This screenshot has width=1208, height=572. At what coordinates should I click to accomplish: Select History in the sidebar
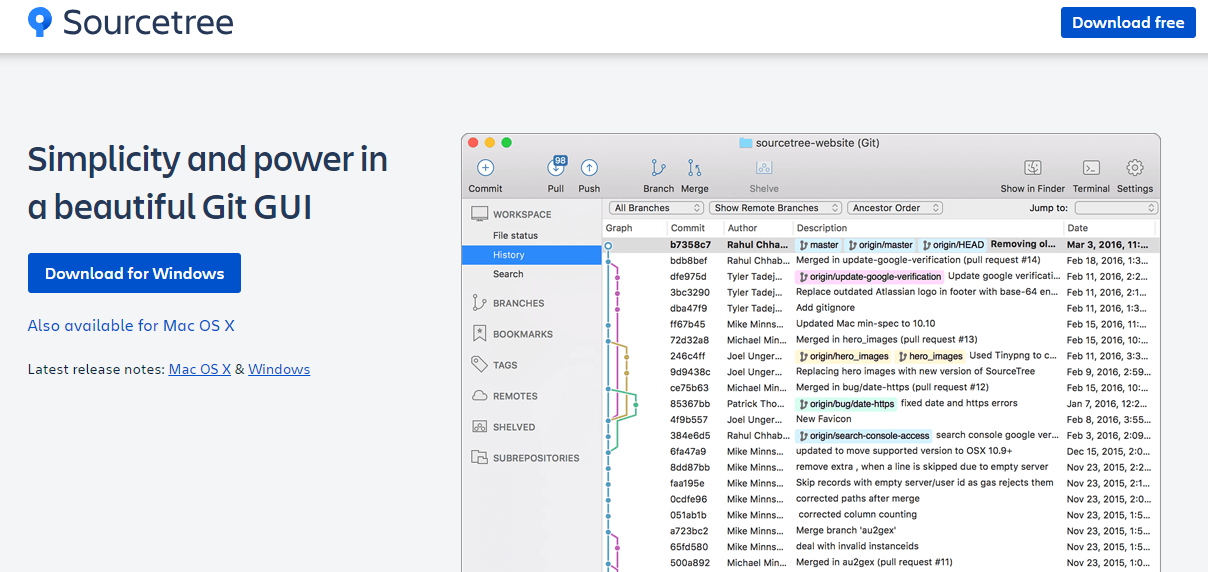click(x=532, y=255)
